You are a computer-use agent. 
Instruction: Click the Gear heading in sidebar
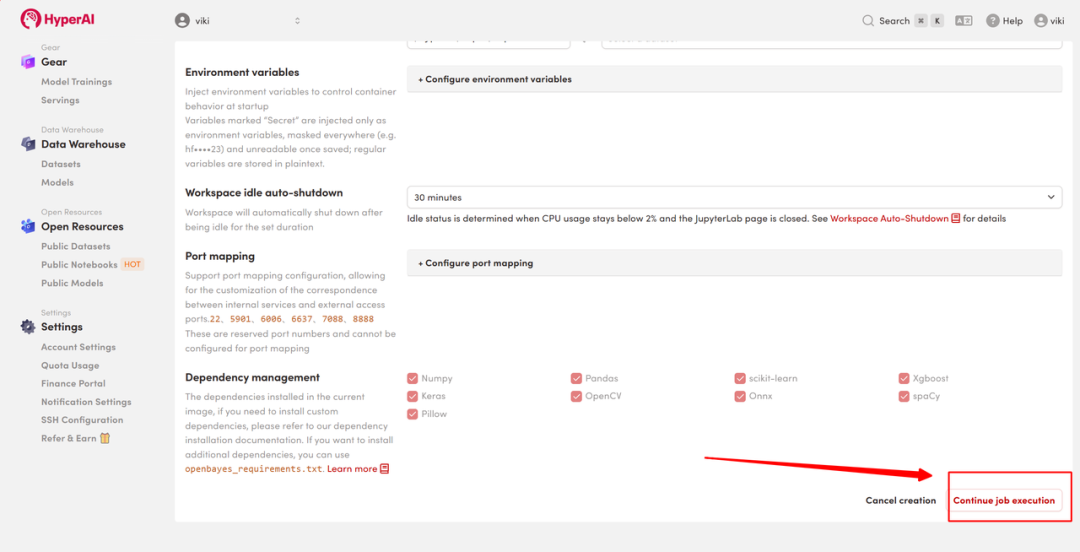point(54,62)
